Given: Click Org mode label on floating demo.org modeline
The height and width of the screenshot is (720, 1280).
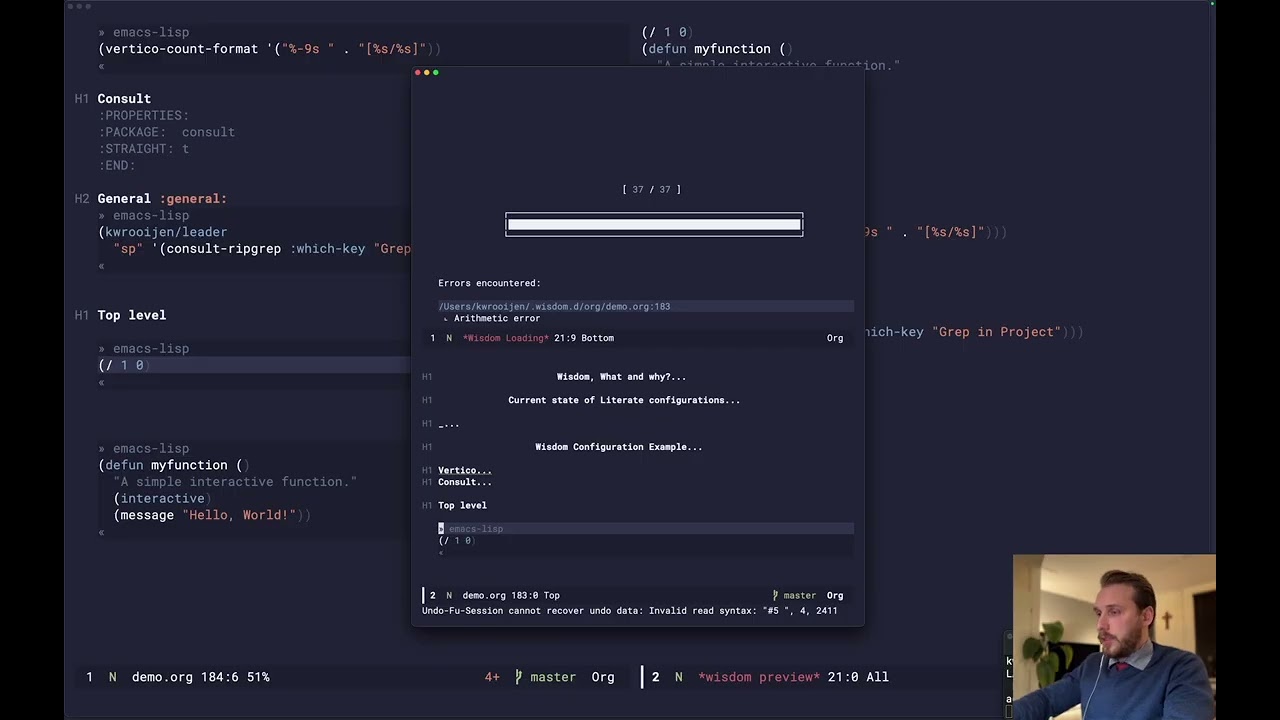Looking at the screenshot, I should [835, 595].
